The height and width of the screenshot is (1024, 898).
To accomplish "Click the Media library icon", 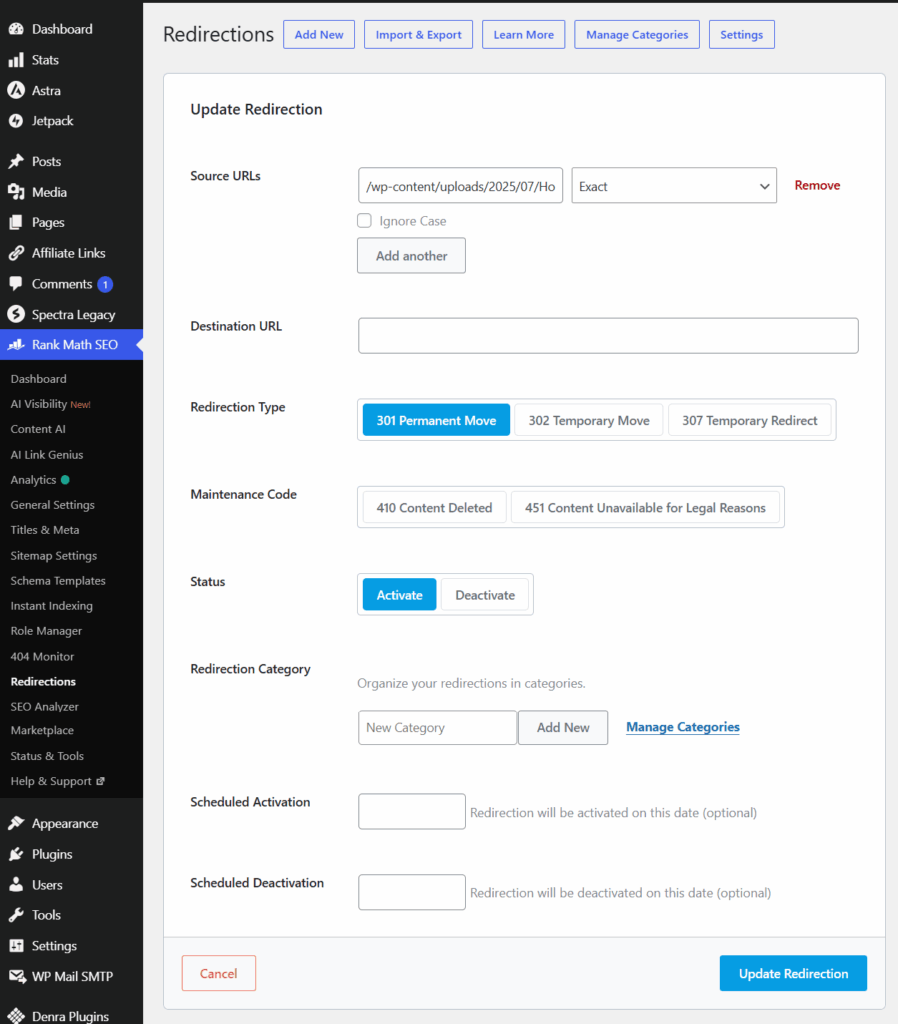I will coord(16,192).
